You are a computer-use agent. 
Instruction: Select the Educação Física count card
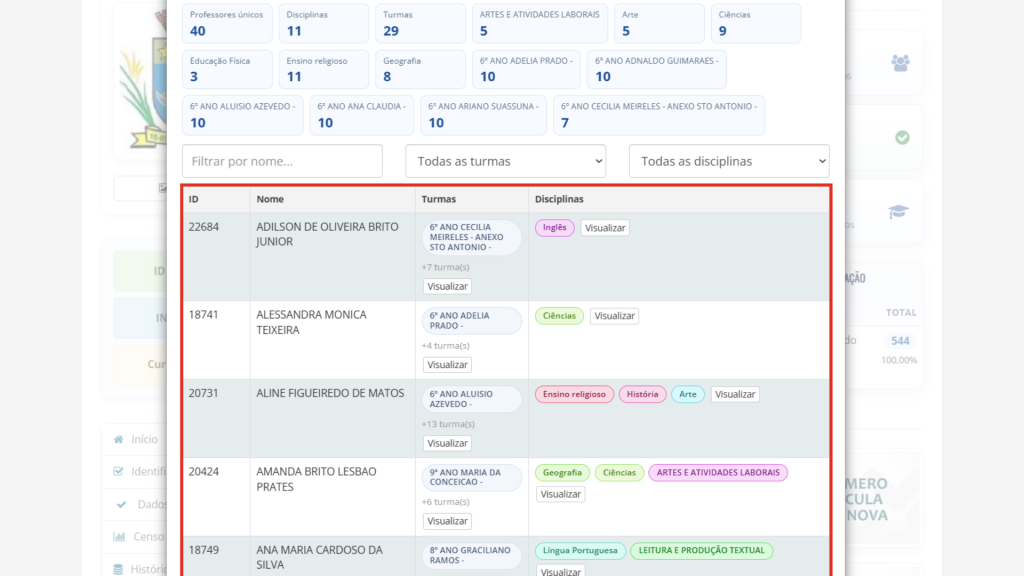pos(227,69)
